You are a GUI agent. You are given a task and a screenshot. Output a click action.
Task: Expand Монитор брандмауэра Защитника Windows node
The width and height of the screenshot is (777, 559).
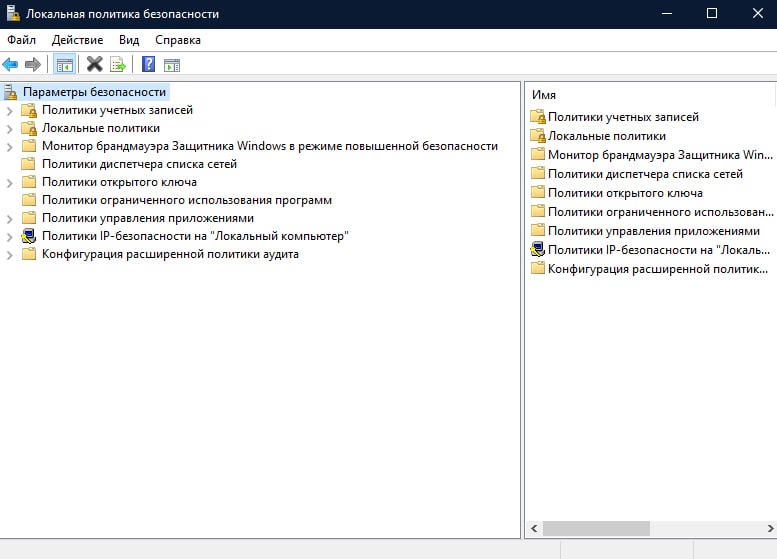tap(9, 147)
